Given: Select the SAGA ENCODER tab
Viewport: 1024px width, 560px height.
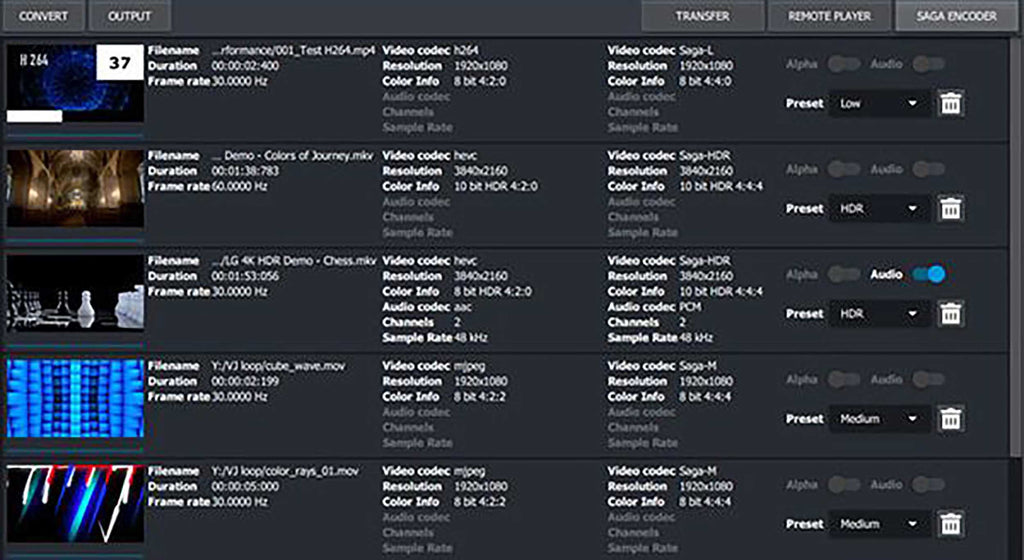Looking at the screenshot, I should coord(957,16).
